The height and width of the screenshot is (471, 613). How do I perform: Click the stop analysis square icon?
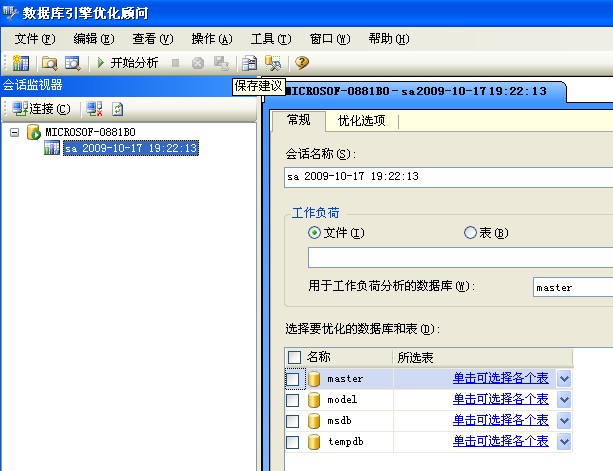[176, 63]
